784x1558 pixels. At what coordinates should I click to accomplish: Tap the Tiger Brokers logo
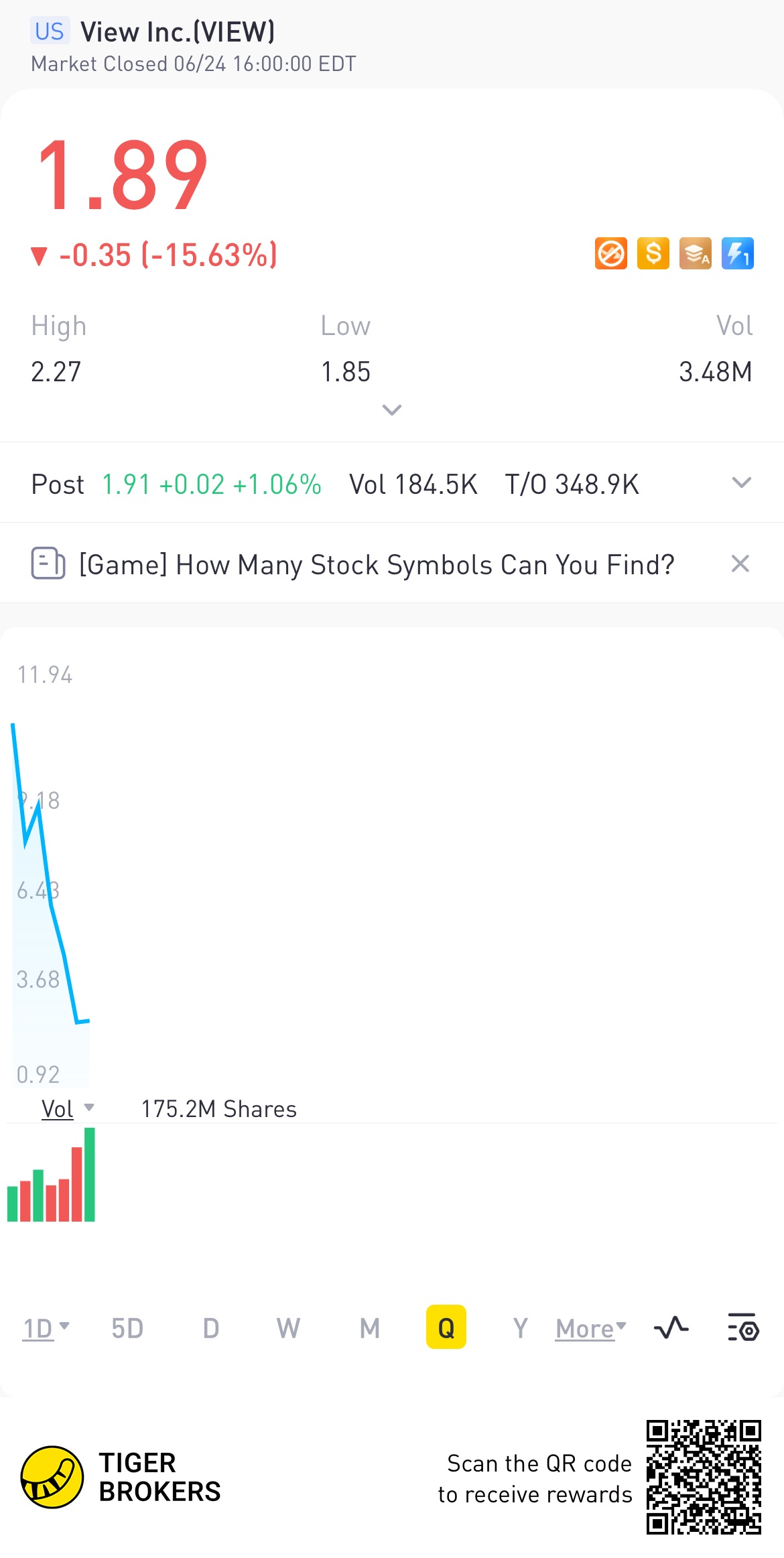coord(52,1477)
